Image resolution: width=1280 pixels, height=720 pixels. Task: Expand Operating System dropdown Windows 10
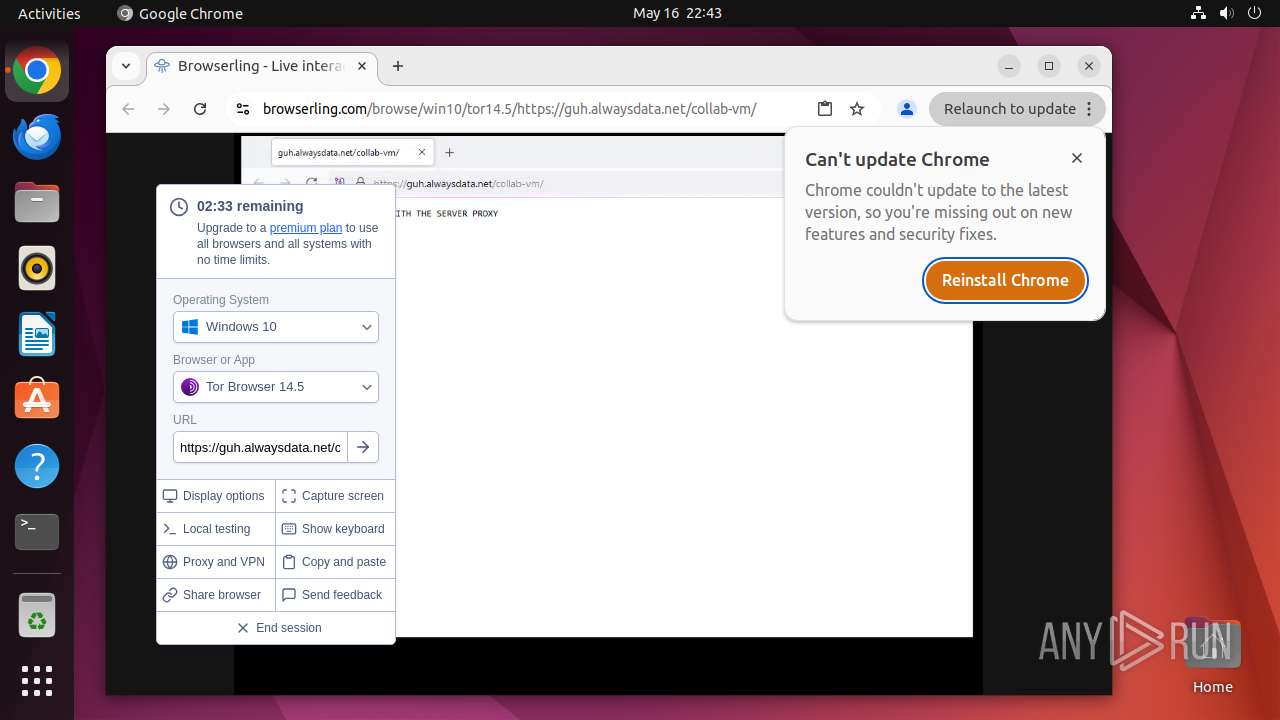tap(276, 327)
